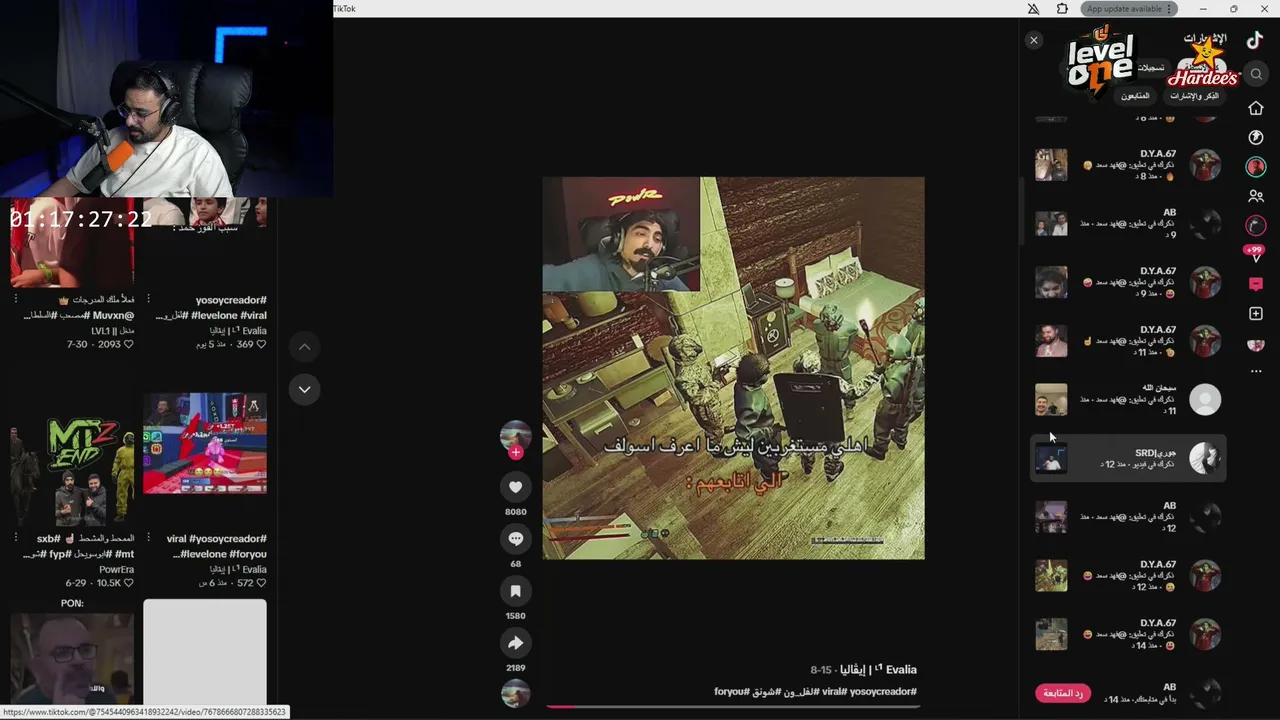Select the المتابعون notifications tab
Screen dimensions: 1280x720
[x=1135, y=96]
